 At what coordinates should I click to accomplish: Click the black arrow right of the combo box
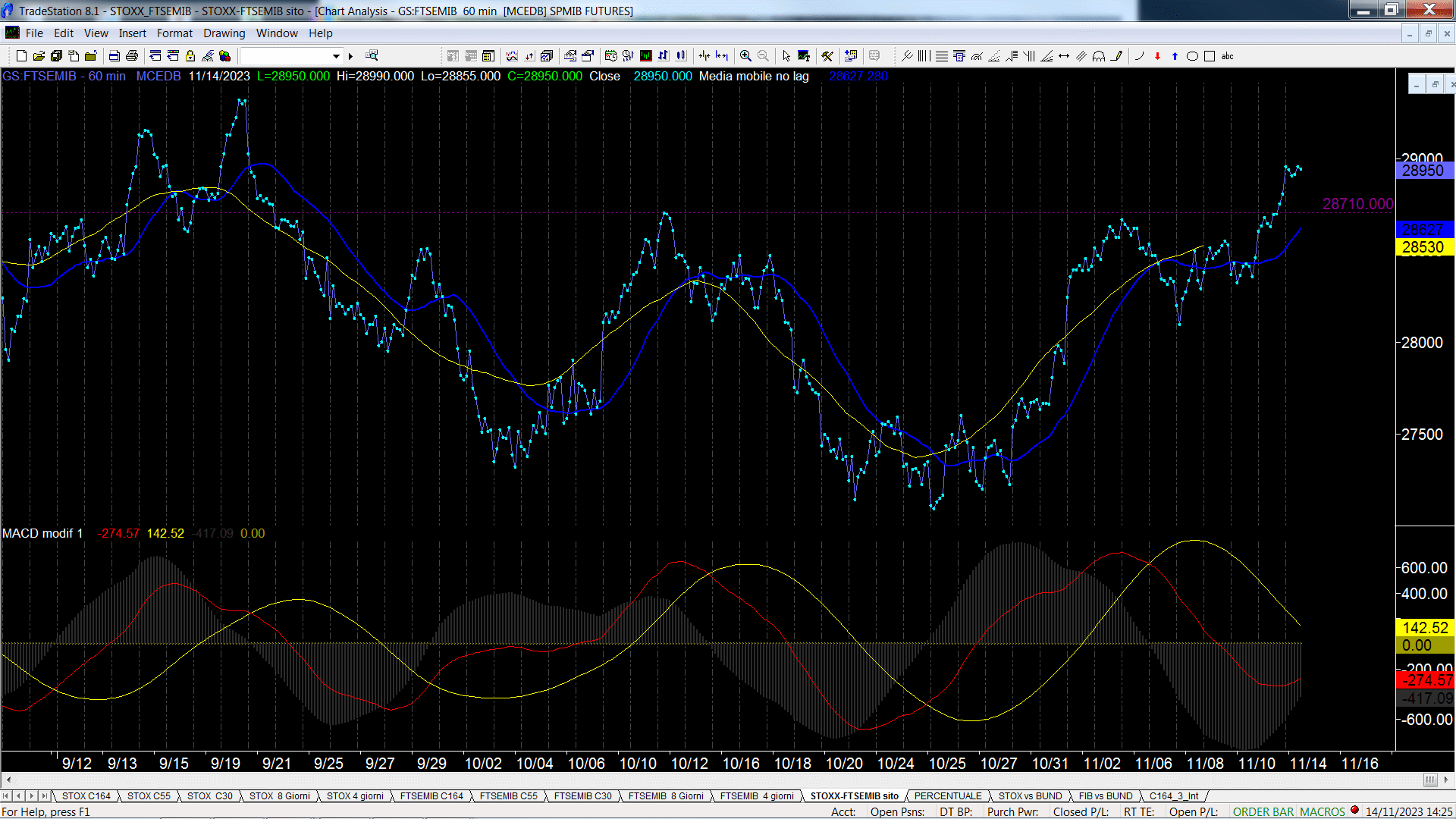coord(350,56)
